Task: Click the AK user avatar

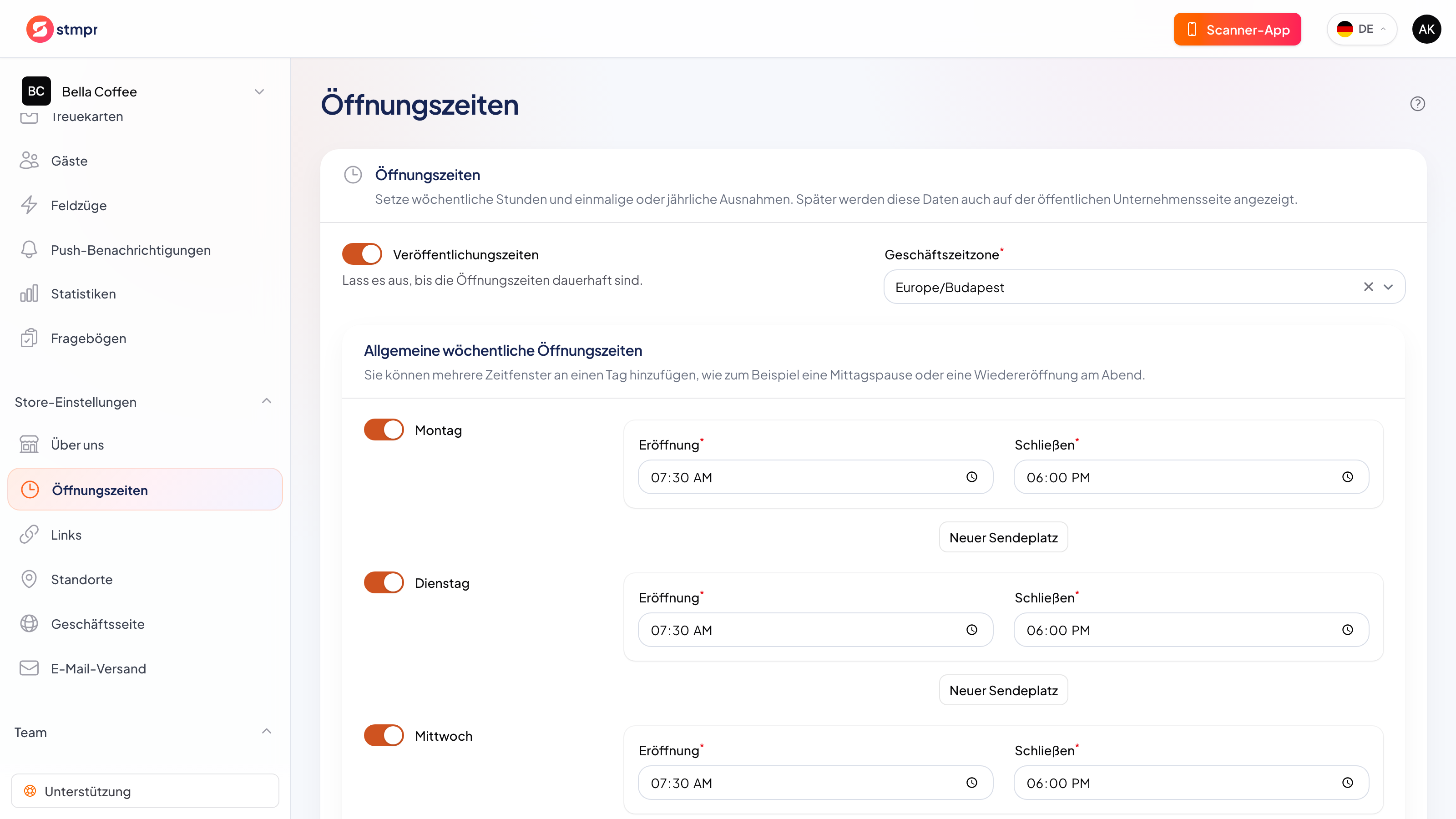Action: coord(1426,30)
